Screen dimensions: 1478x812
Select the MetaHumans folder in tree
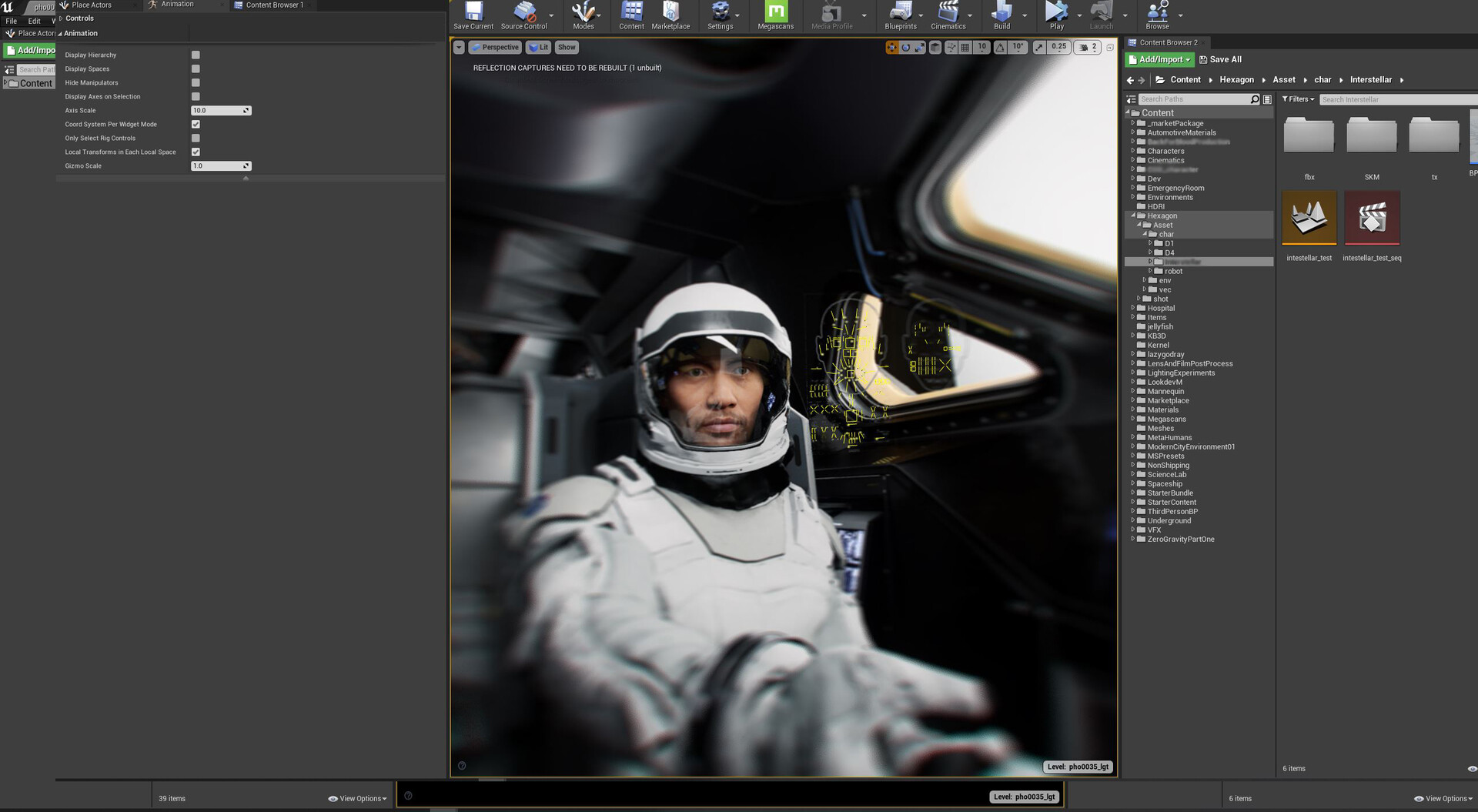coord(1169,437)
